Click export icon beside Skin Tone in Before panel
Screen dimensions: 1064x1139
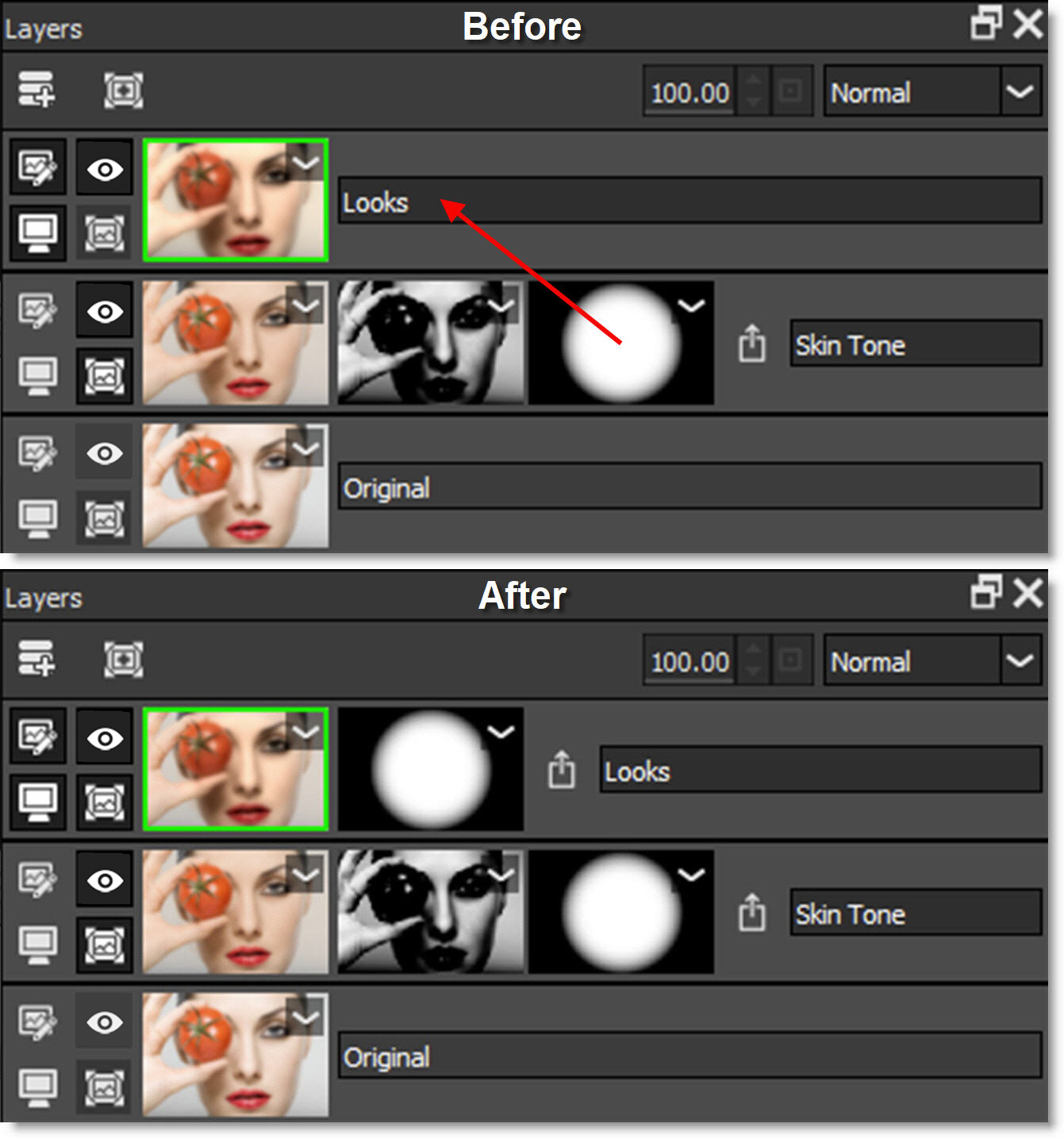[751, 343]
